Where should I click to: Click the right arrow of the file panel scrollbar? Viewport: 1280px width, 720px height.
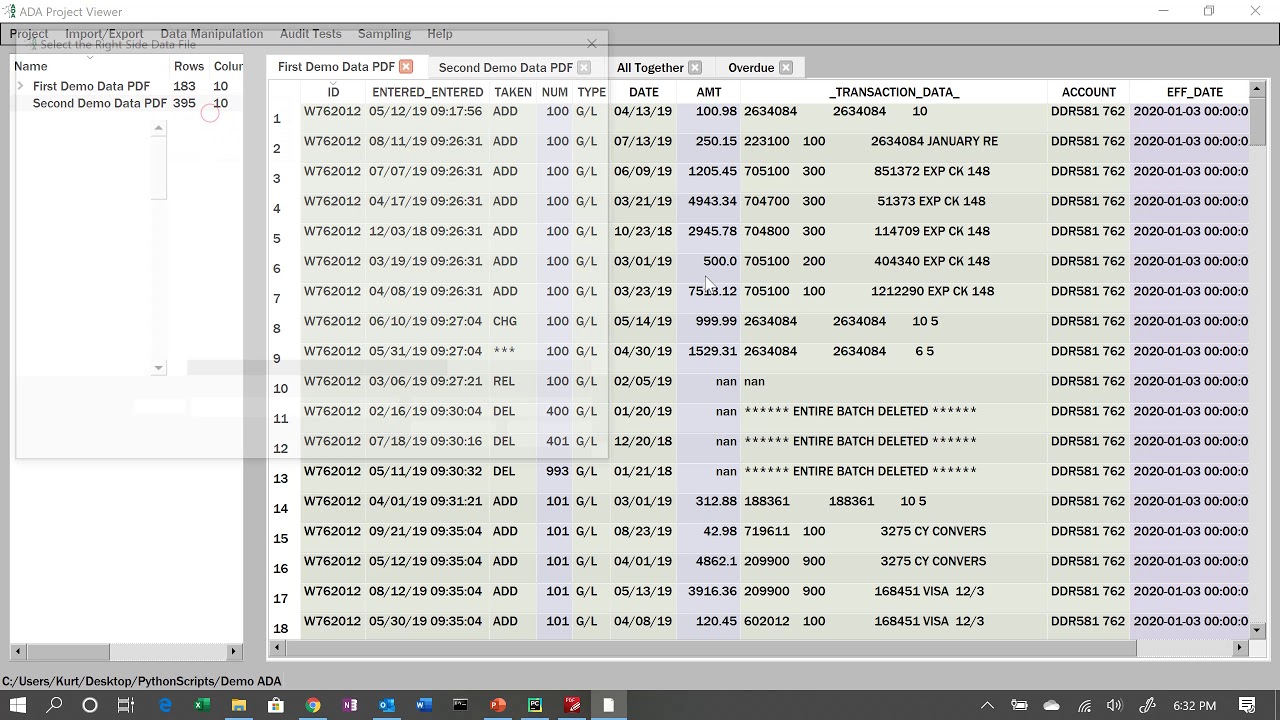[x=234, y=651]
